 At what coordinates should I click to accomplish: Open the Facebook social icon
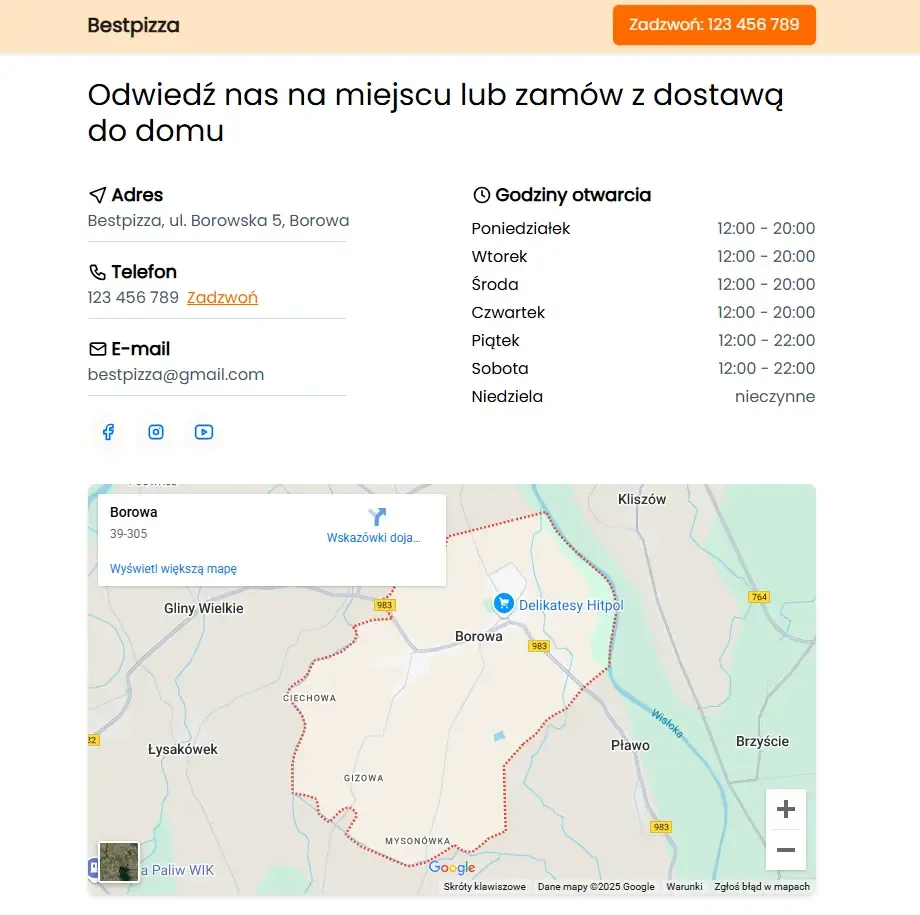pyautogui.click(x=108, y=432)
